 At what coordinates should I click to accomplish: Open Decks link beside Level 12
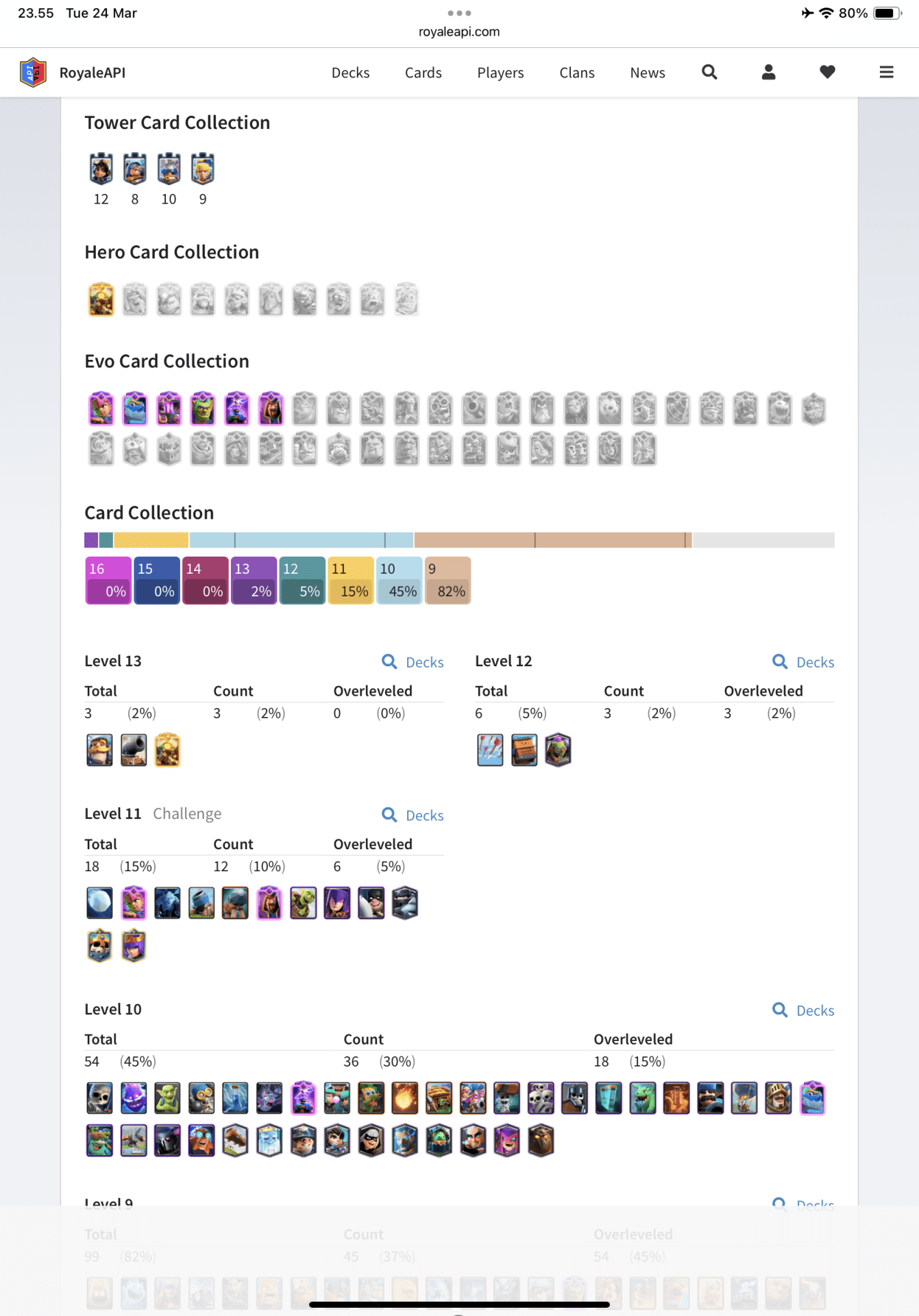(x=803, y=662)
